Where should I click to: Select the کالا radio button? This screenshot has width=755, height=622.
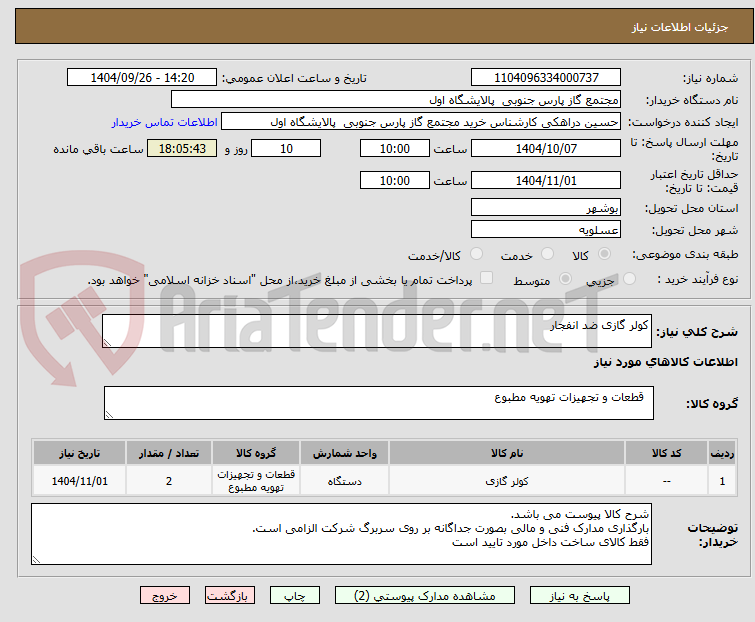[604, 254]
